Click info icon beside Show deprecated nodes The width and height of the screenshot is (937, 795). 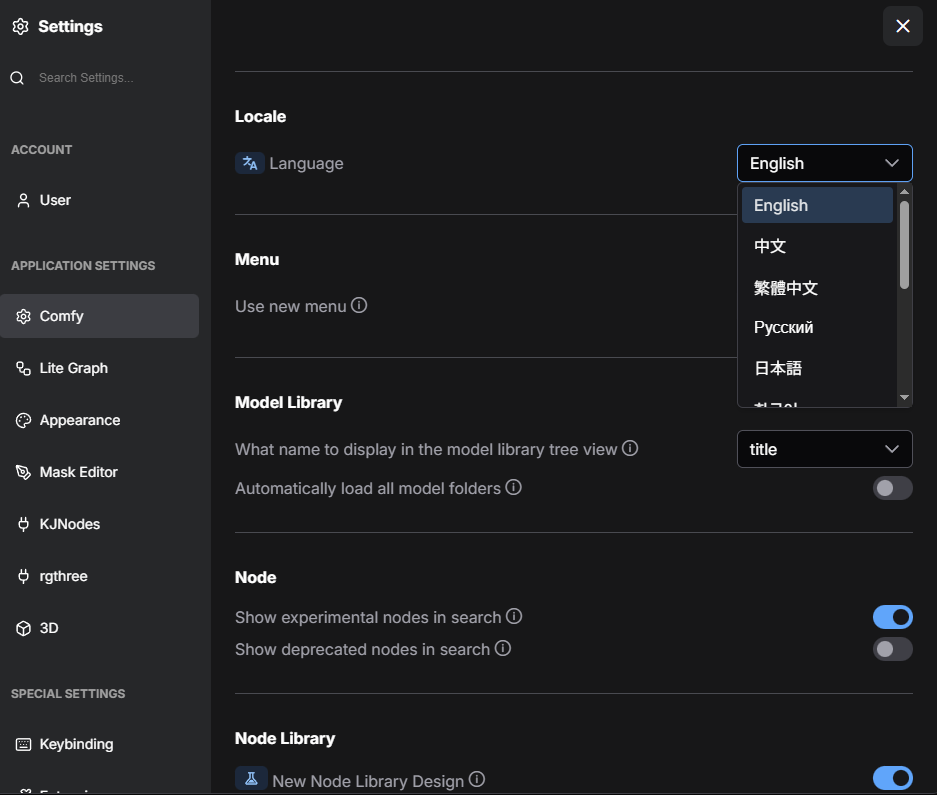click(503, 649)
